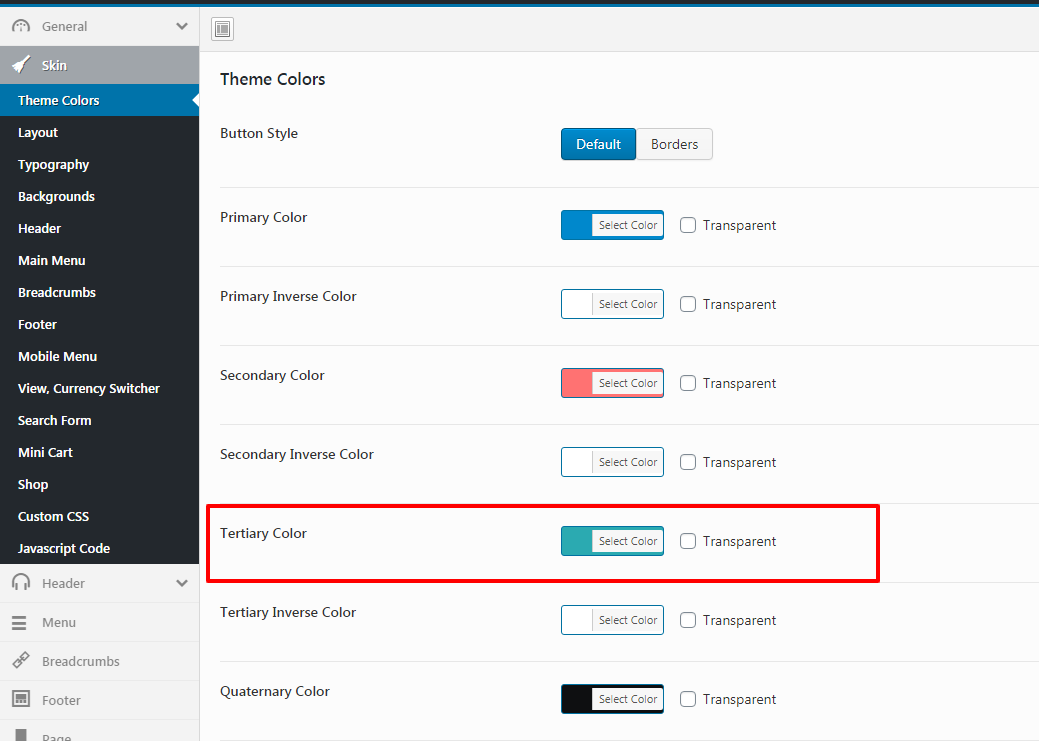
Task: Open Backgrounds settings
Action: click(99, 196)
